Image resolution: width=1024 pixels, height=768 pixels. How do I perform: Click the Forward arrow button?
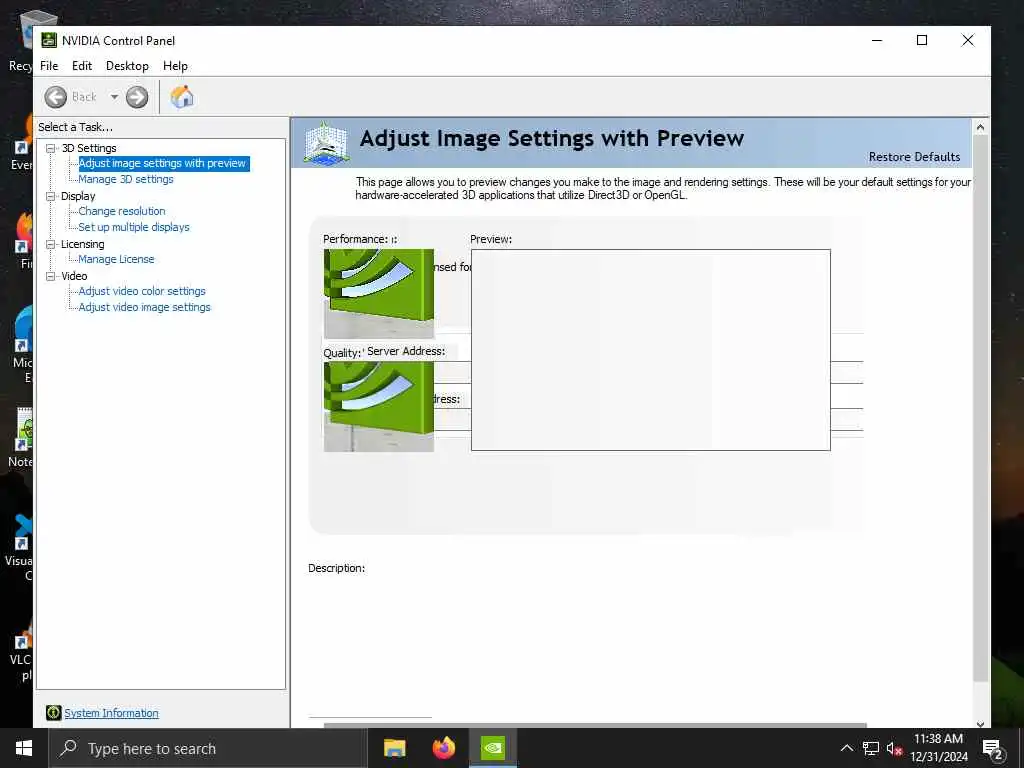pos(137,97)
